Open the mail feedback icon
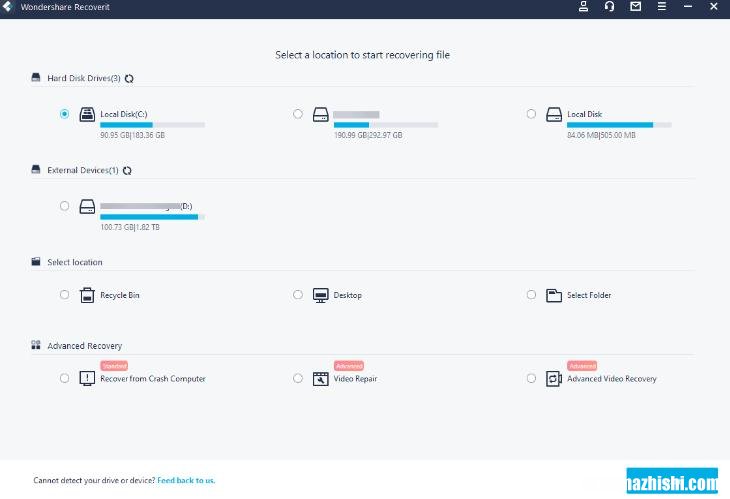This screenshot has height=499, width=730. click(635, 7)
